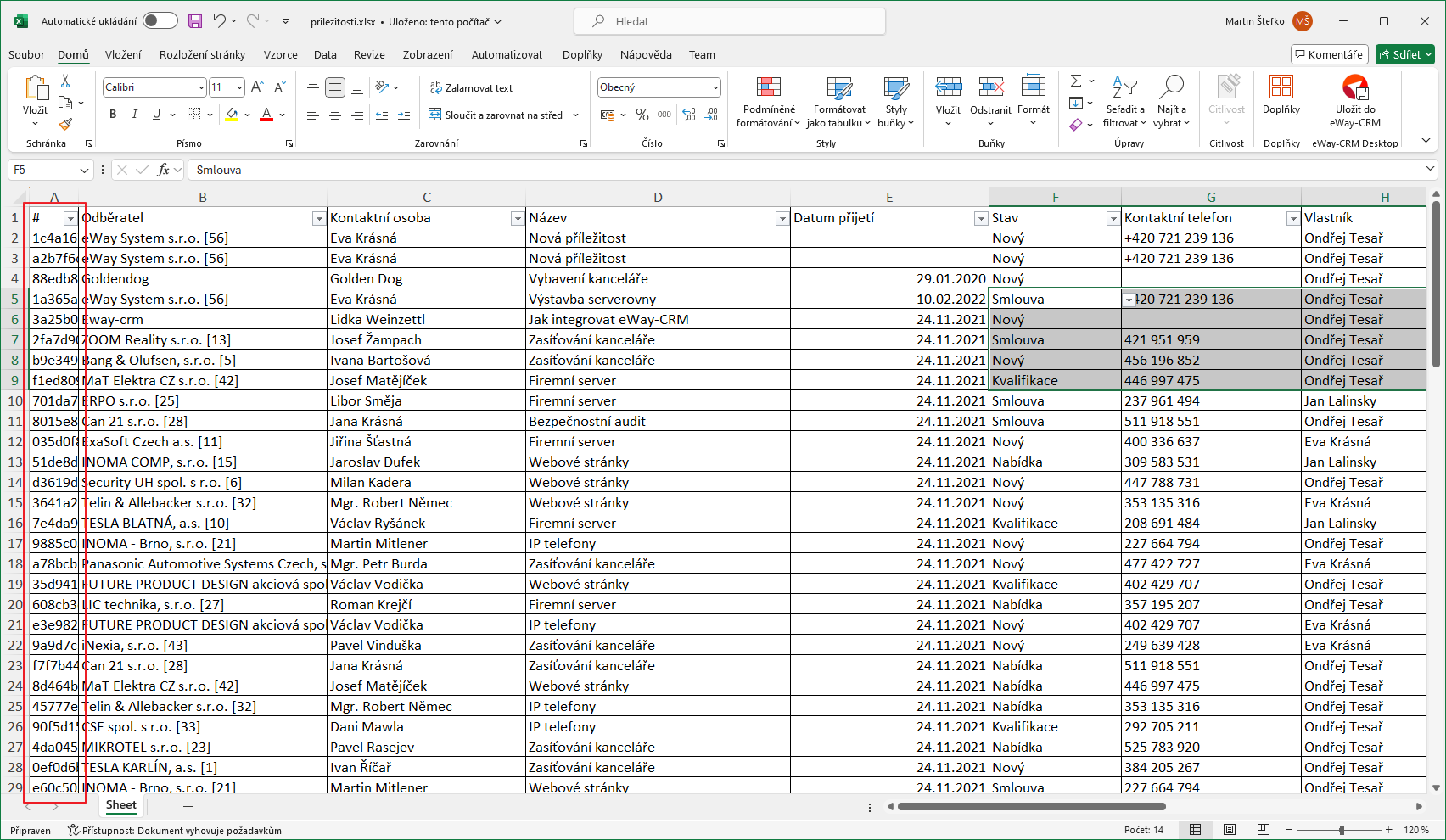This screenshot has width=1446, height=840.
Task: Click Sloučit a zarovnat na střed
Action: coord(496,115)
